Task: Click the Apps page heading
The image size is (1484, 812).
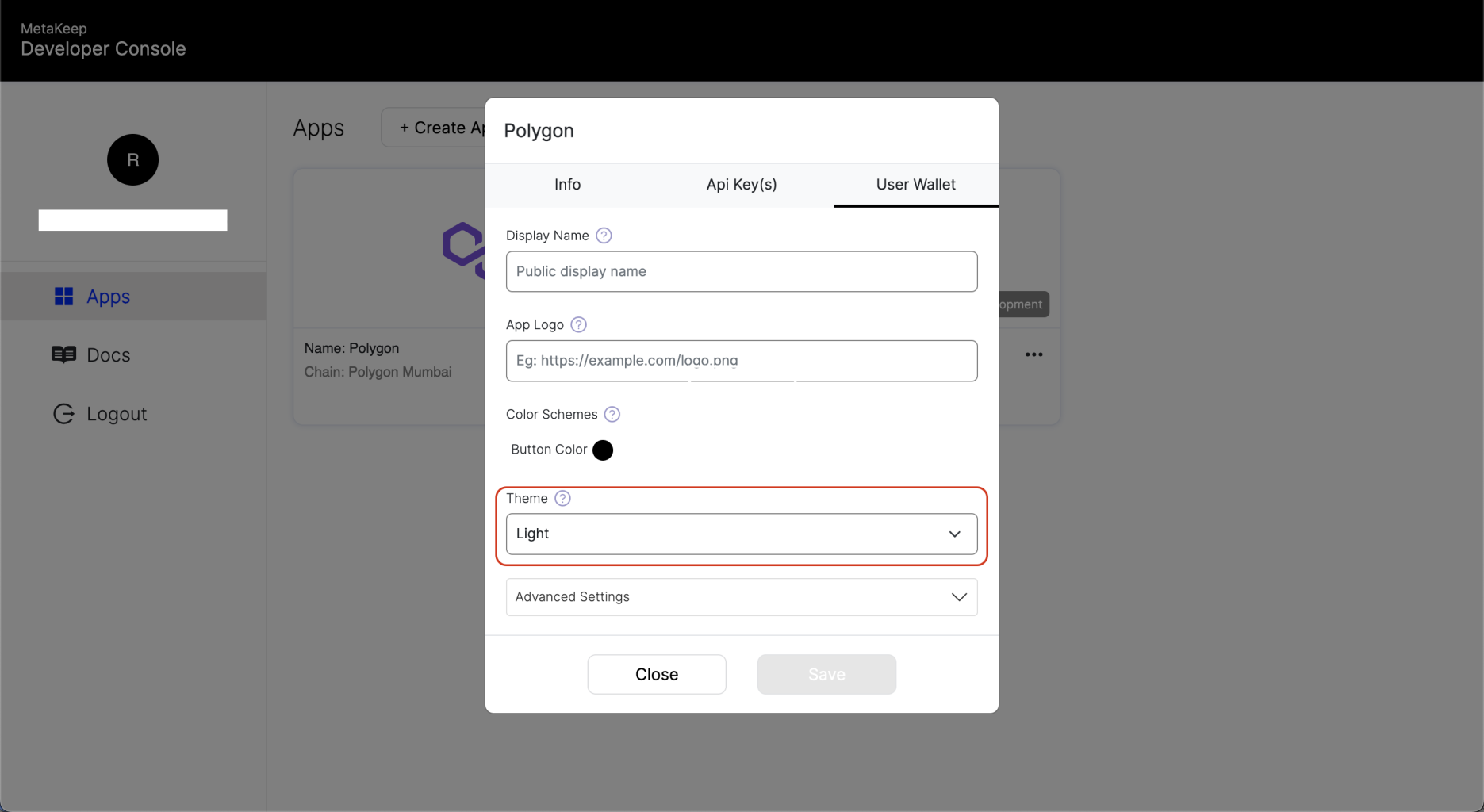Action: (x=318, y=128)
